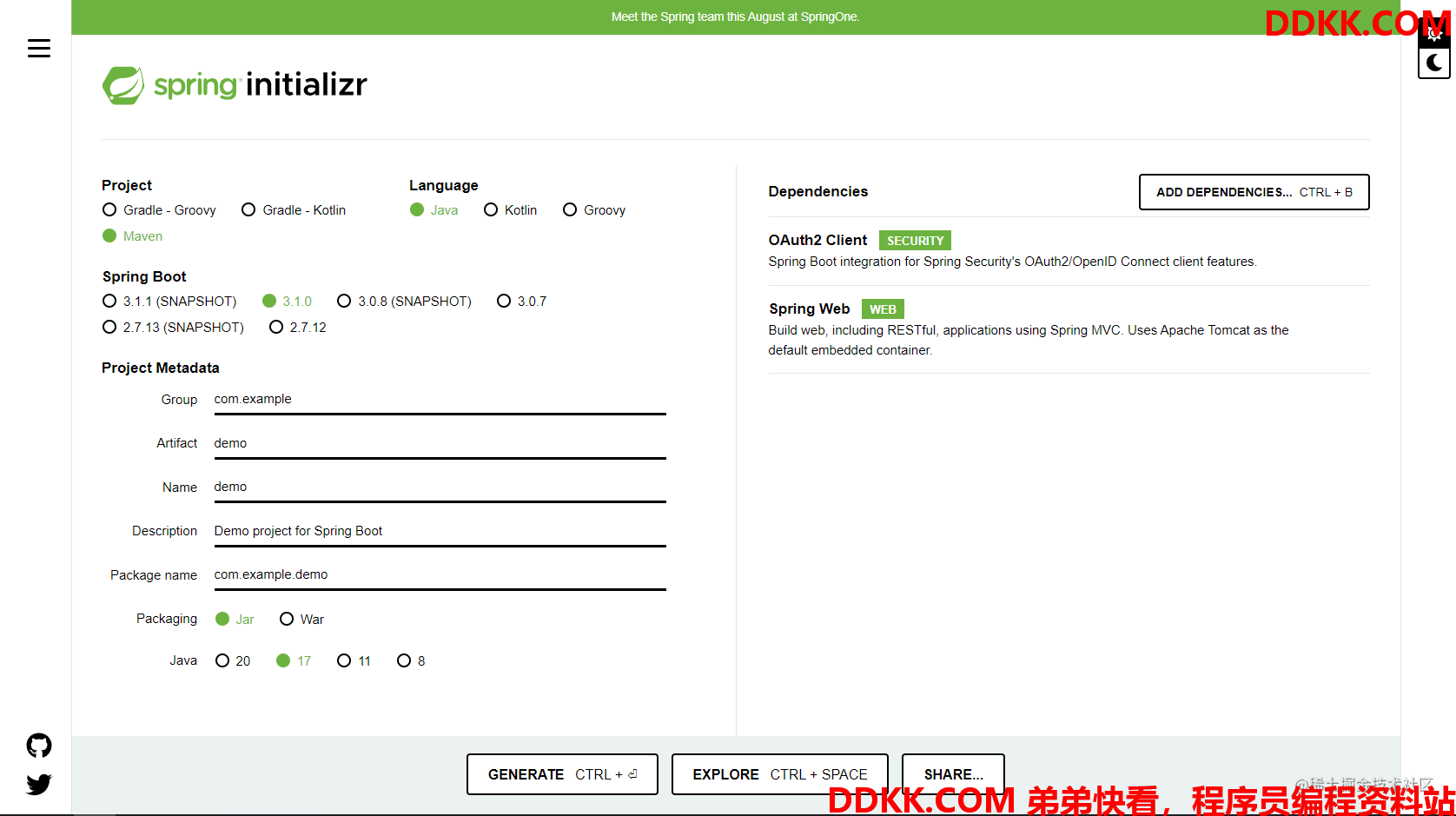
Task: Click the Add Dependencies button
Action: [1254, 192]
